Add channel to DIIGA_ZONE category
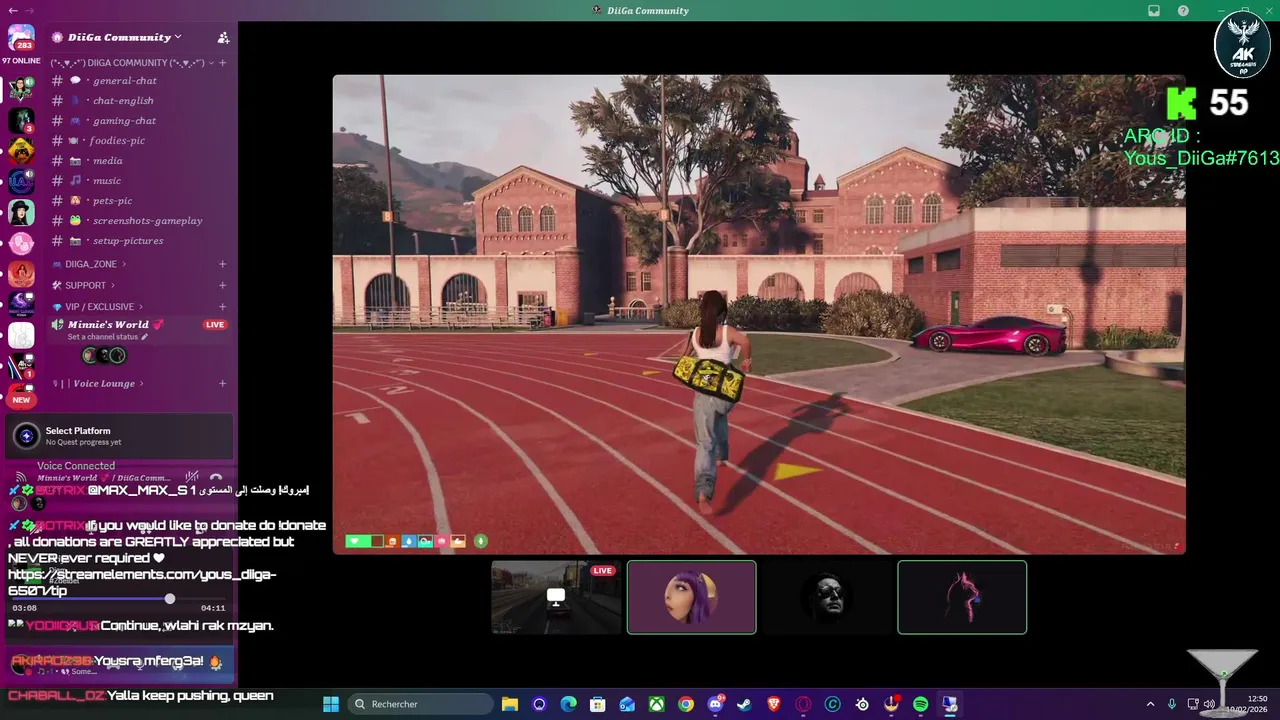 tap(222, 264)
